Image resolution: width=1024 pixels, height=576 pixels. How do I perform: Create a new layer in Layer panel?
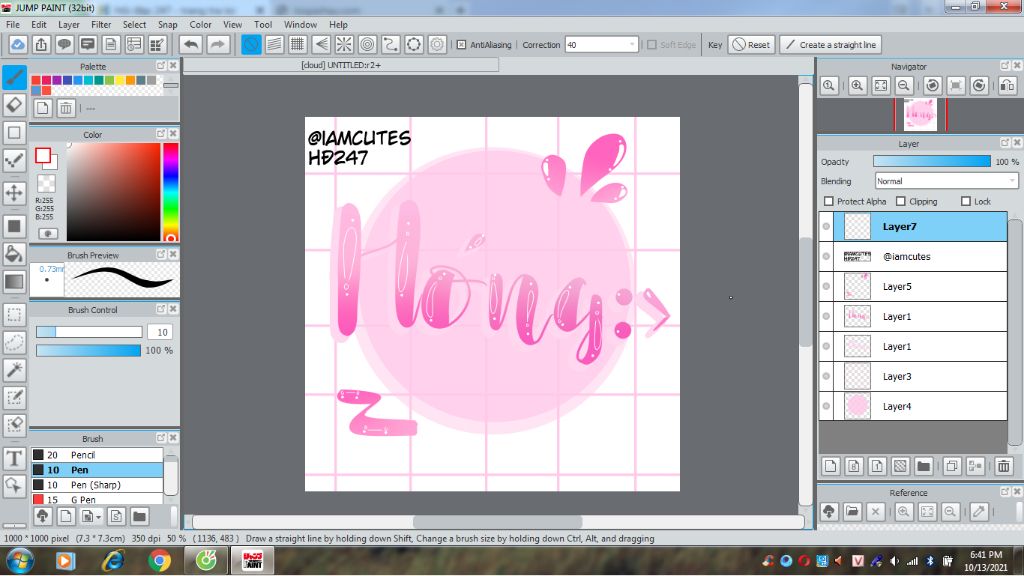(x=830, y=466)
